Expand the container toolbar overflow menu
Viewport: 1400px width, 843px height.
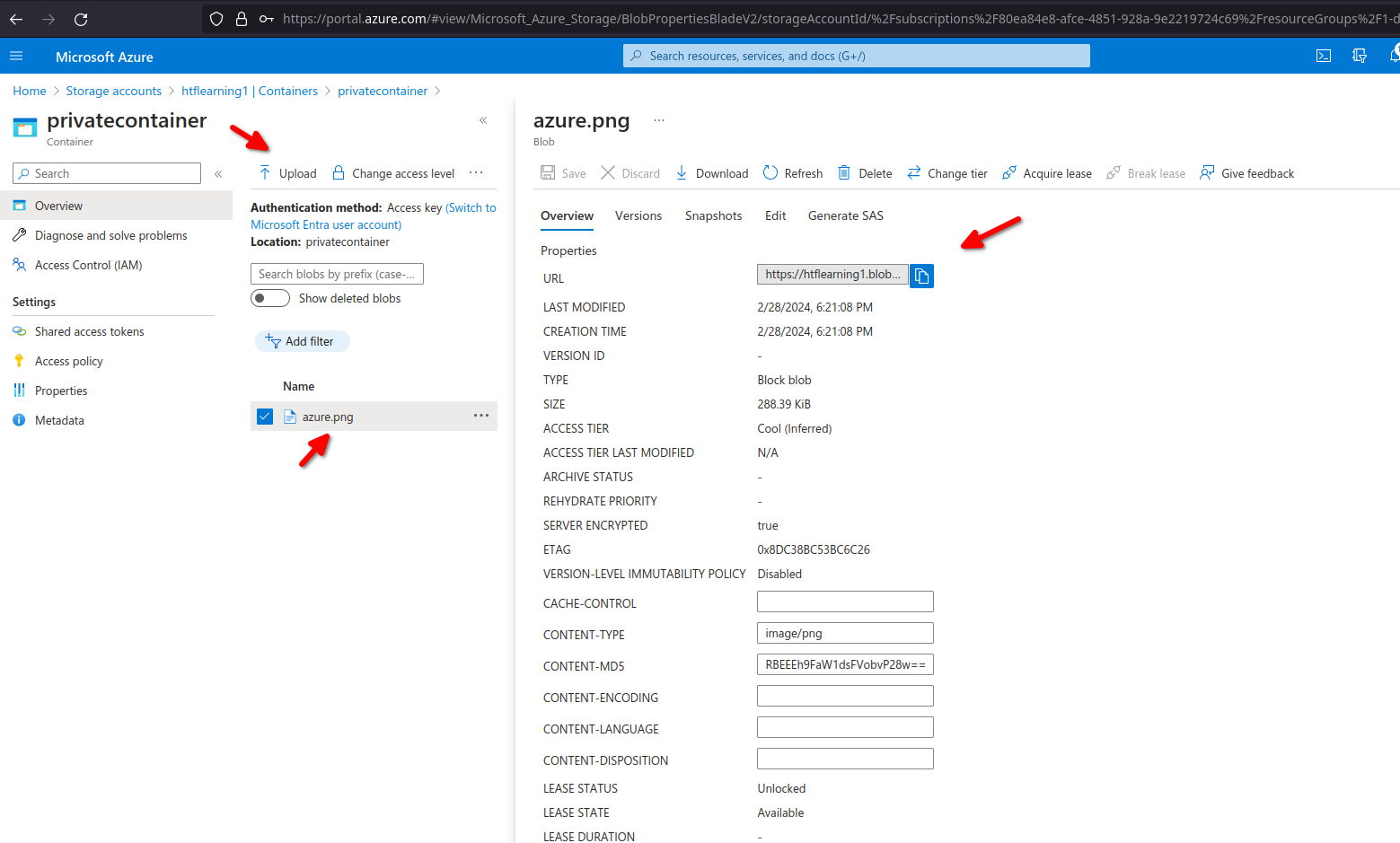coord(476,173)
